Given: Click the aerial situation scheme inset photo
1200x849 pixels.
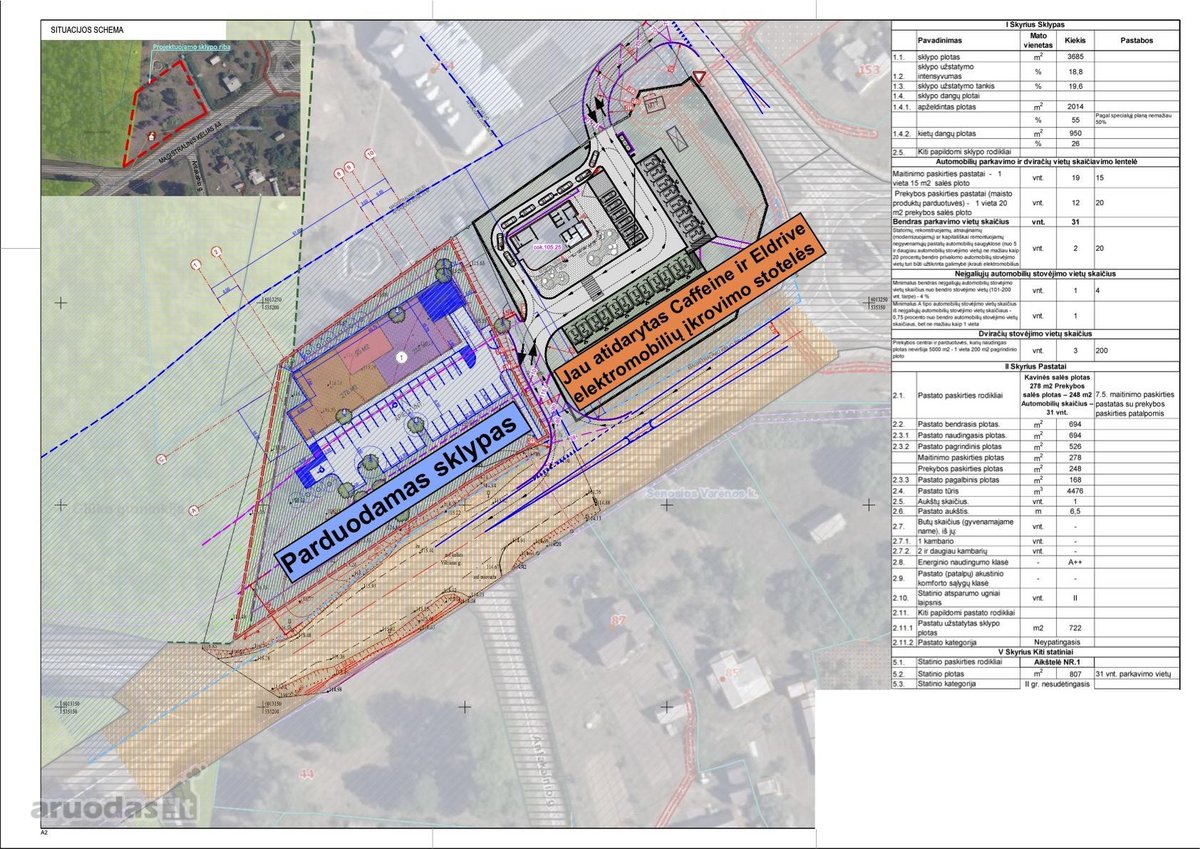Looking at the screenshot, I should pos(170,117).
